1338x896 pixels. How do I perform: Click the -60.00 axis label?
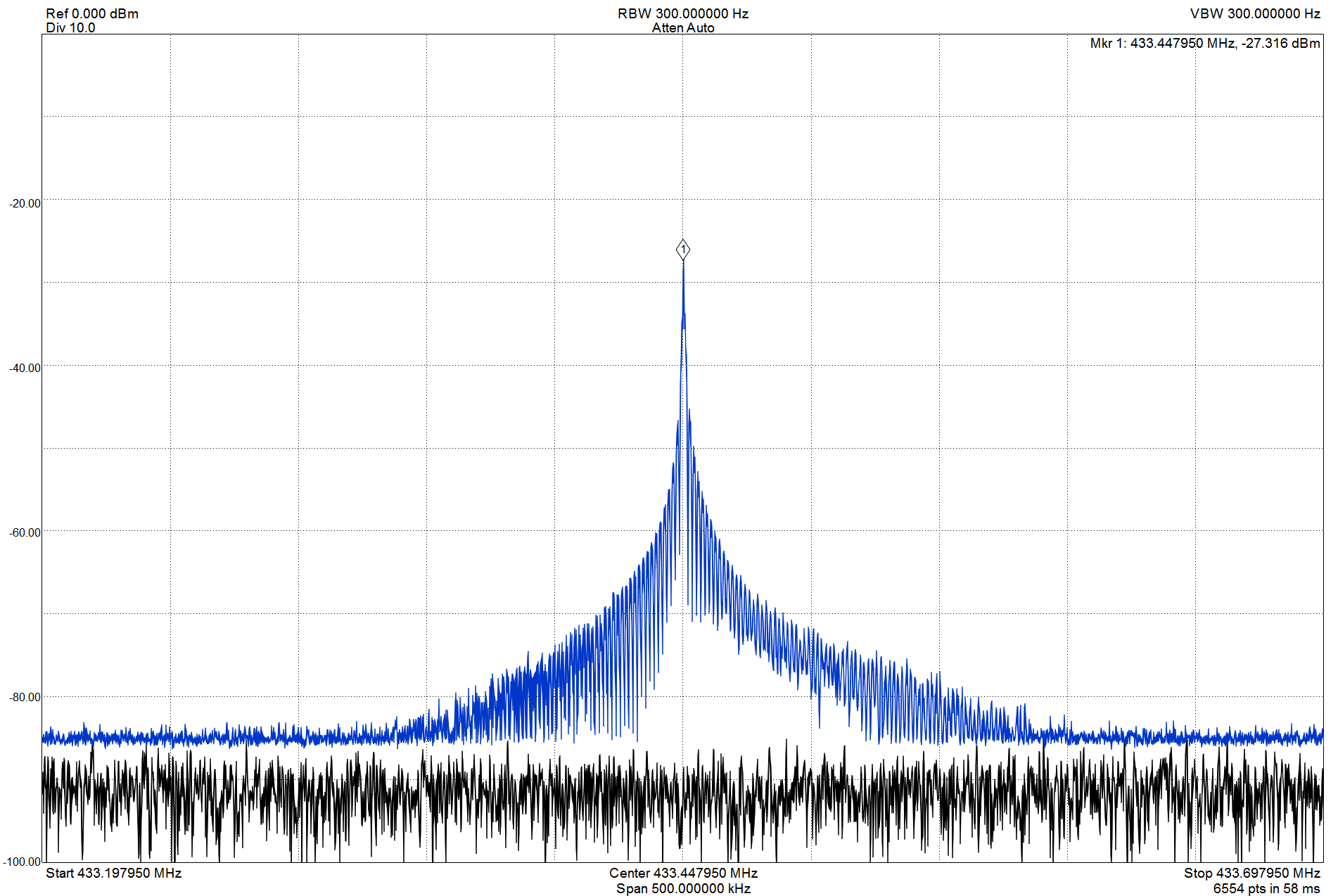click(x=25, y=532)
